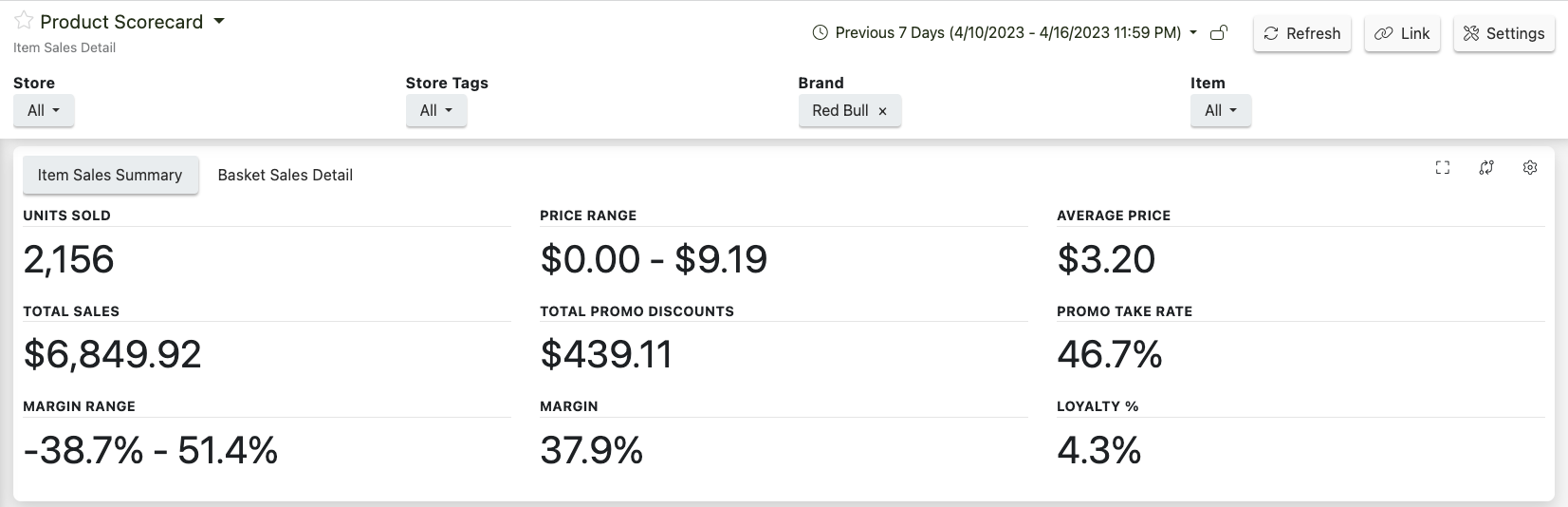Star the Product Scorecard as favorite
Screen dimensions: 1568x507
[24, 21]
